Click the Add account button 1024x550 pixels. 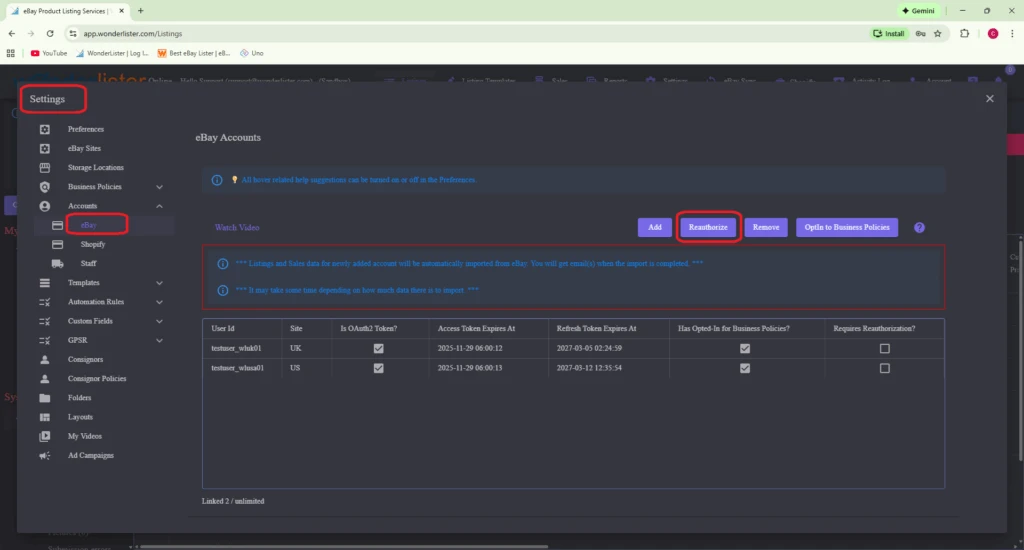tap(654, 227)
